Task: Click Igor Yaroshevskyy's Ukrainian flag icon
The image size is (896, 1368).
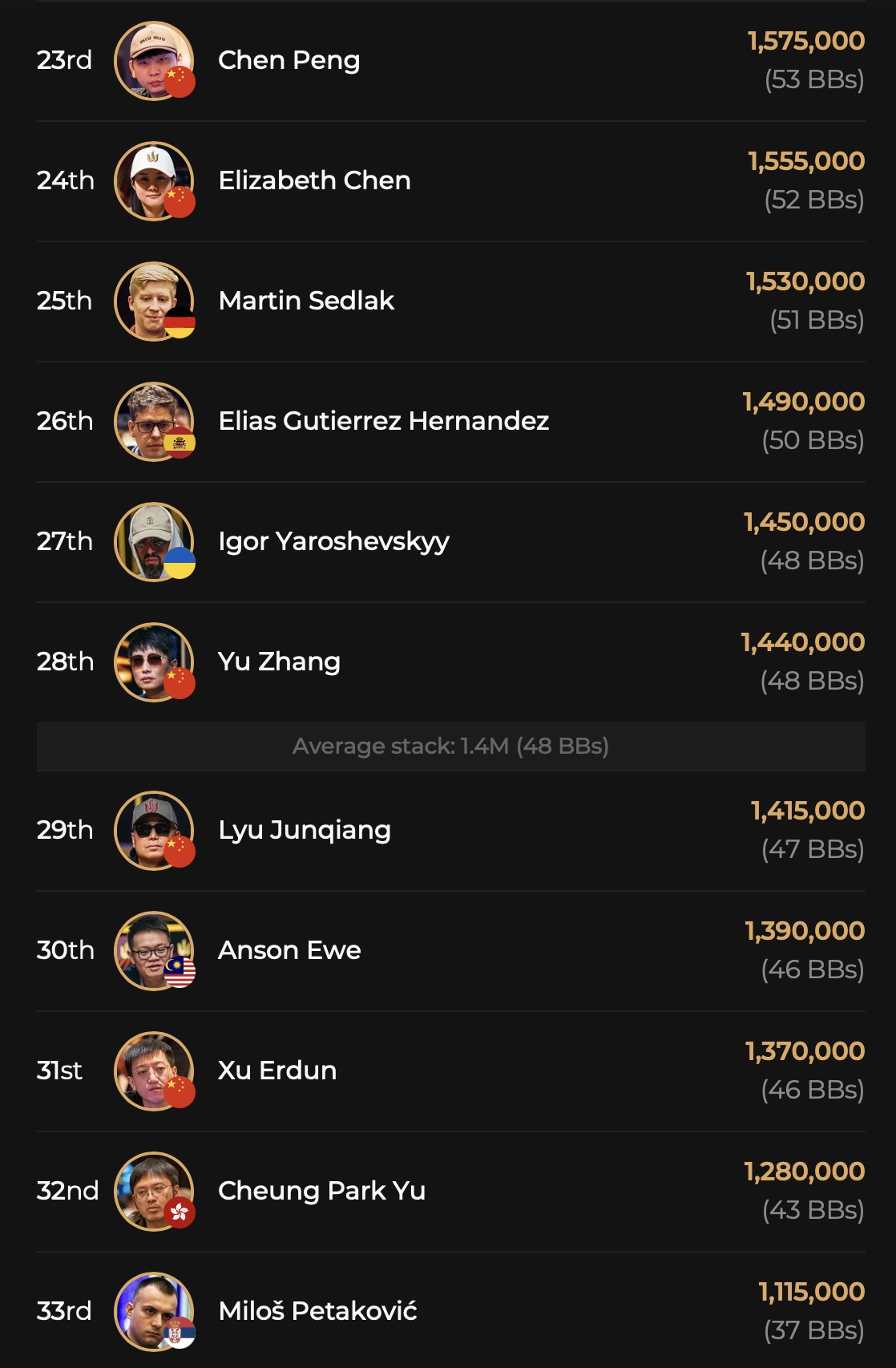Action: coord(180,564)
